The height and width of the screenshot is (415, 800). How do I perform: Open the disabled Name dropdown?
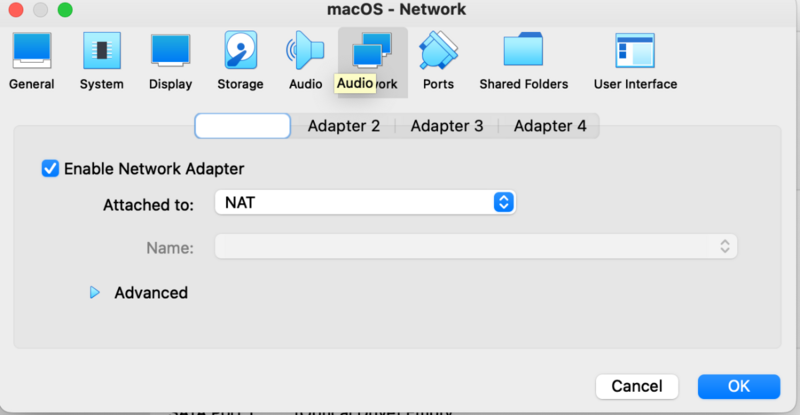476,247
